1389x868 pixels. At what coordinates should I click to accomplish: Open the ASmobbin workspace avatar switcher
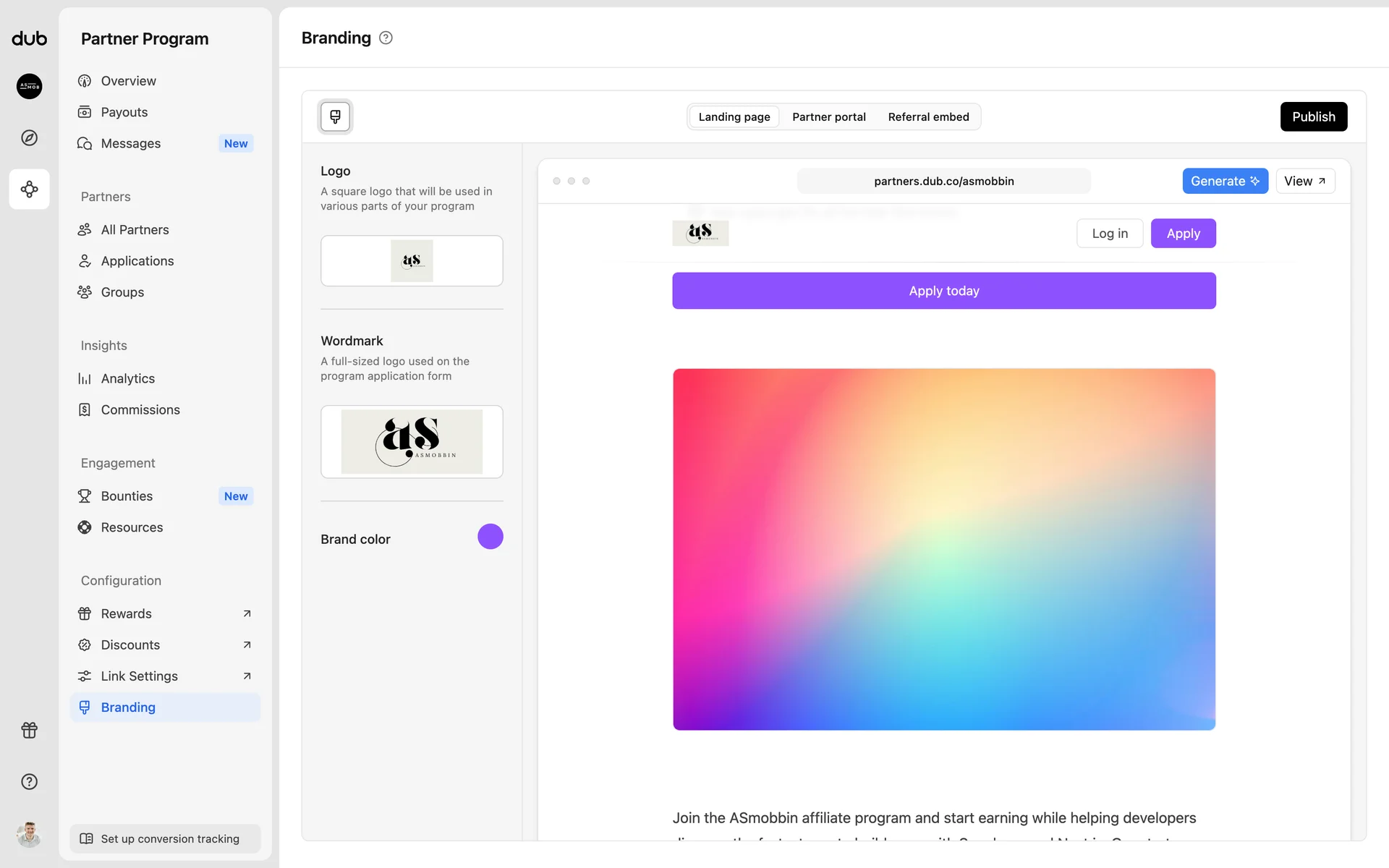(x=29, y=86)
